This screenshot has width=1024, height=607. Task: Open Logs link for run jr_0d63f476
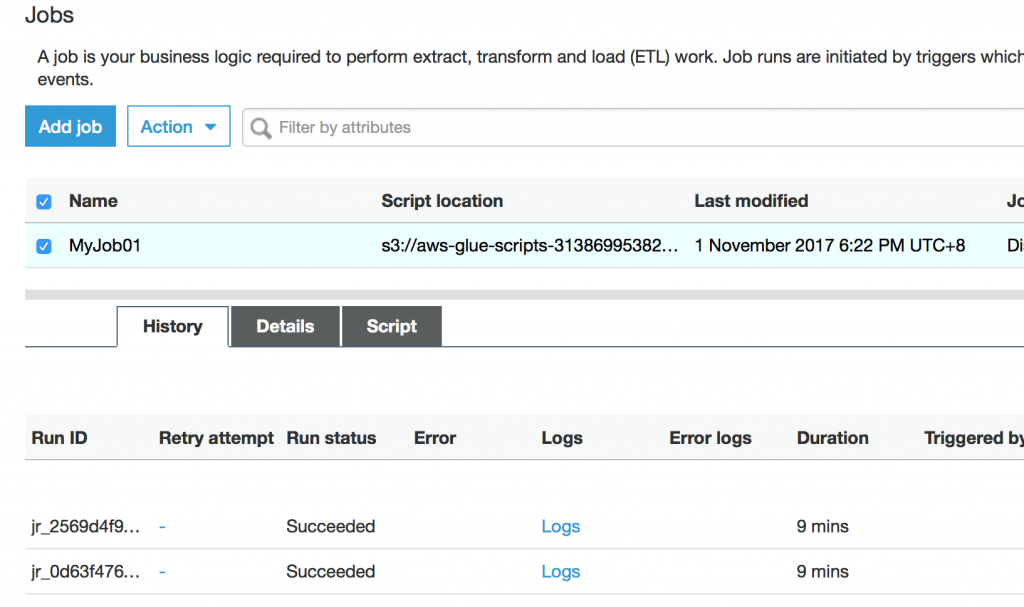(560, 572)
